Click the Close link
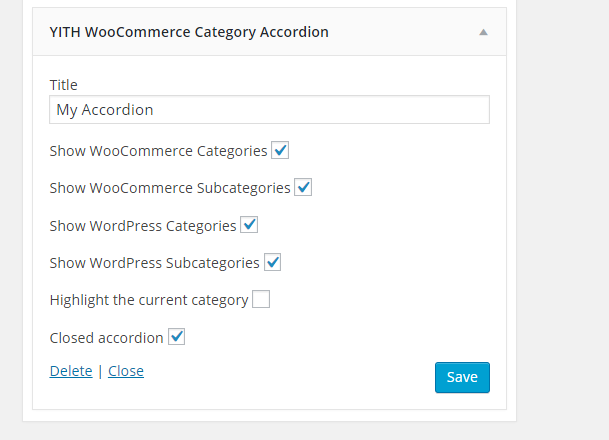 [x=126, y=371]
